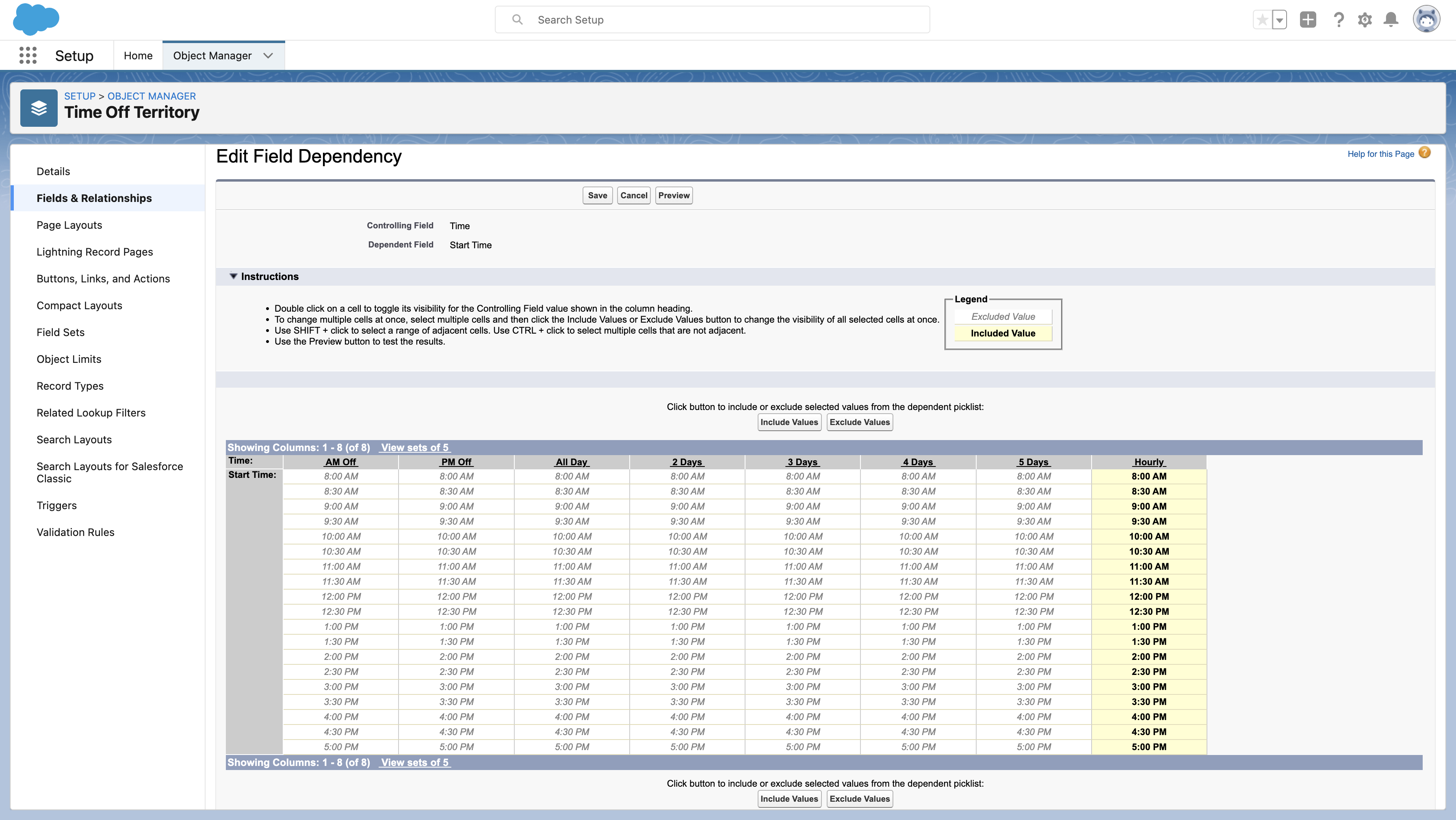Toggle the 1:00 PM cell under All Day

coord(572,627)
